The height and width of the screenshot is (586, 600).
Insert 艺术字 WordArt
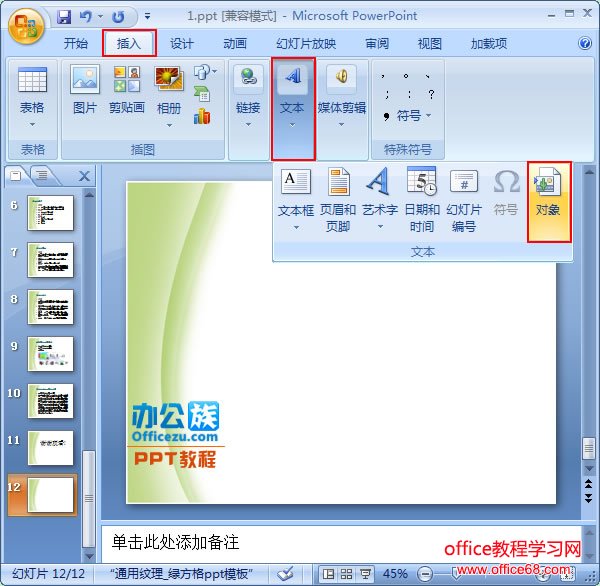click(380, 193)
